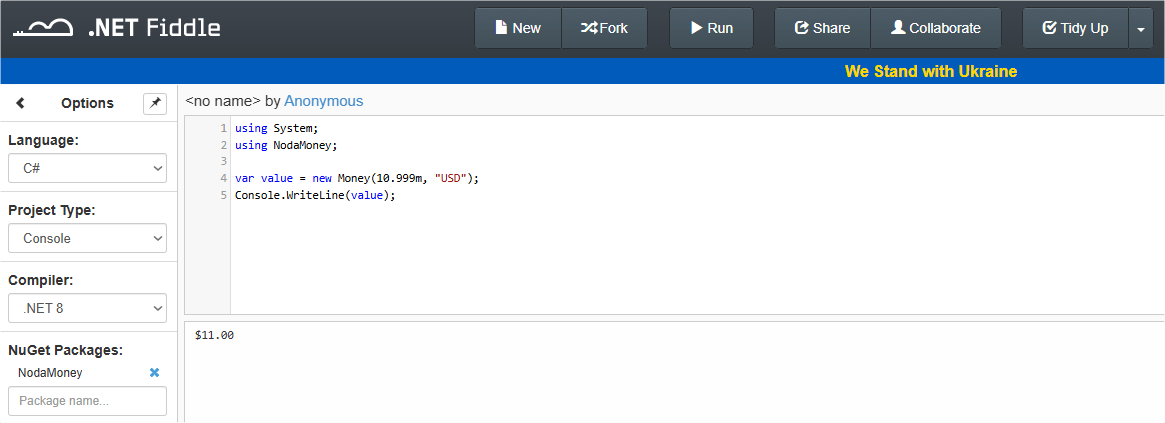Open the Compiler dropdown showing .NET 8
Screen dimensions: 1165x423
88,308
